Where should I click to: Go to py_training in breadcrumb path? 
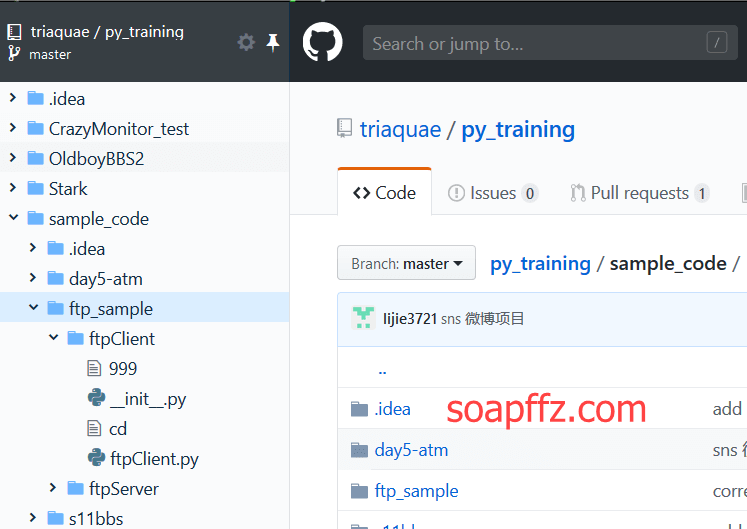tap(540, 264)
